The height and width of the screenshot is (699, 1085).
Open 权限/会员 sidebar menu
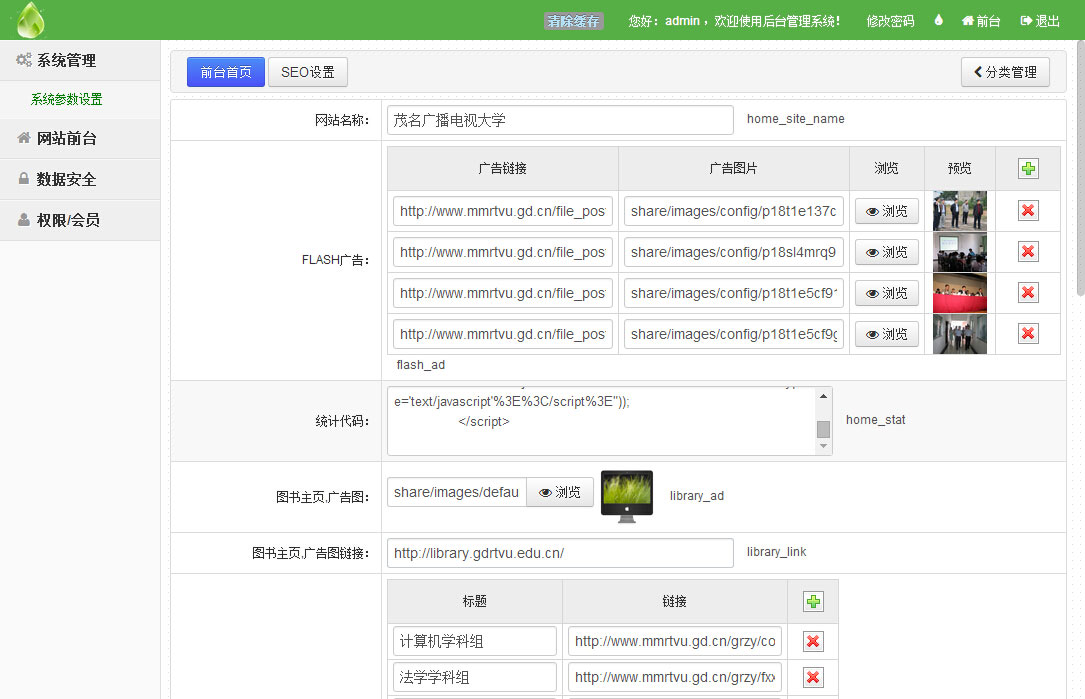80,220
